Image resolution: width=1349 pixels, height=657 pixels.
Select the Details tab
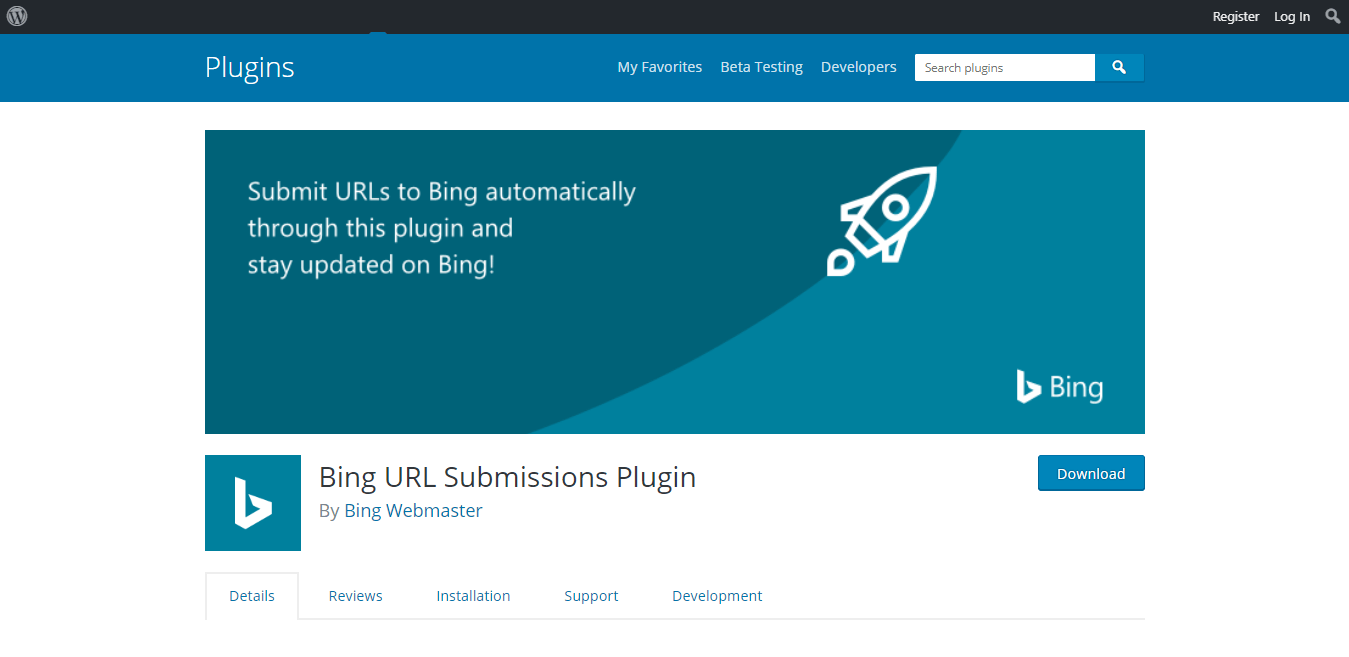252,596
